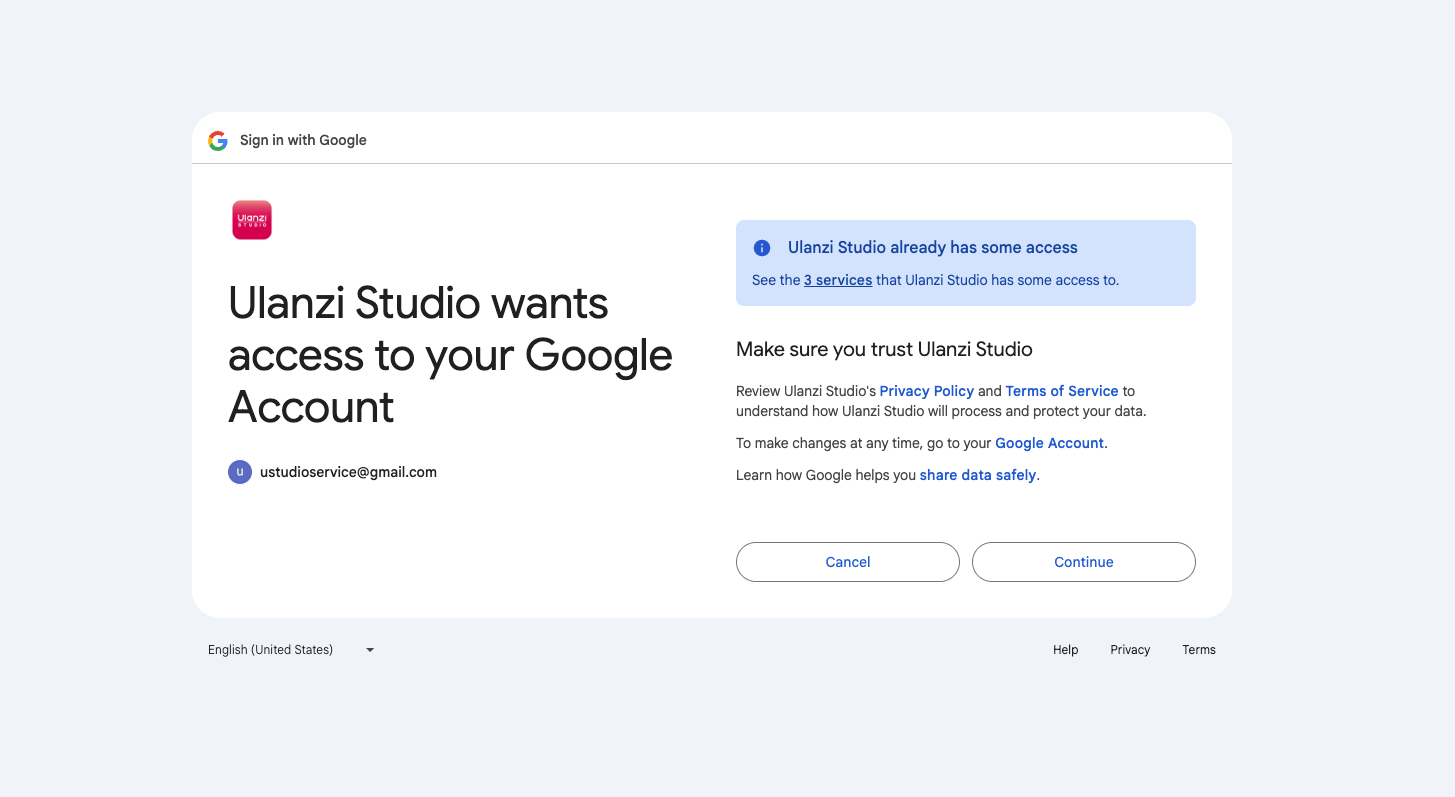Click the "Sign in with Google" header text
Viewport: 1455px width, 797px height.
click(303, 141)
